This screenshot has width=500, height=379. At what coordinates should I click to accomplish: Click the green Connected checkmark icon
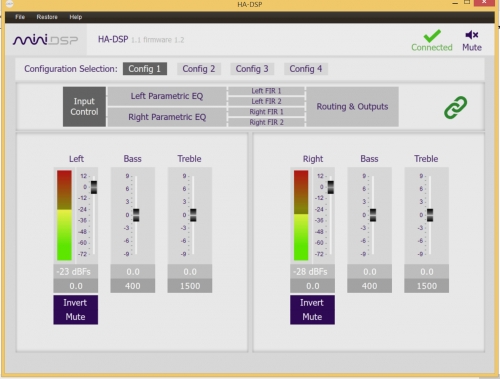pyautogui.click(x=432, y=36)
